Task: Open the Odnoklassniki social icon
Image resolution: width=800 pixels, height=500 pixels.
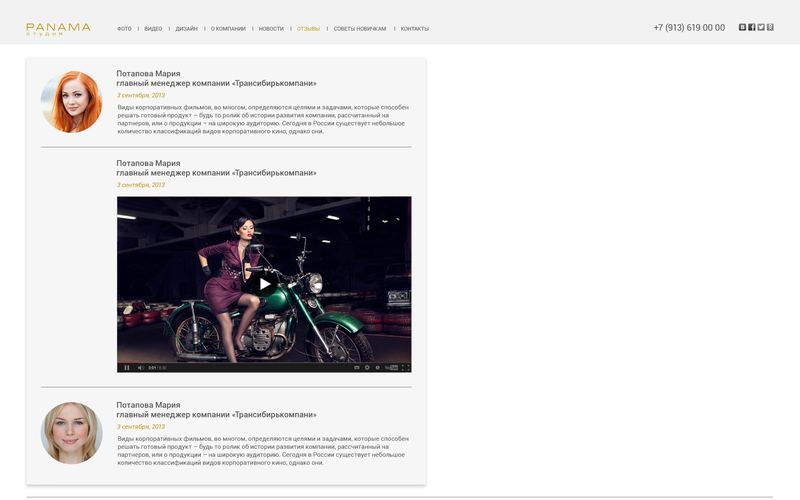Action: point(770,27)
